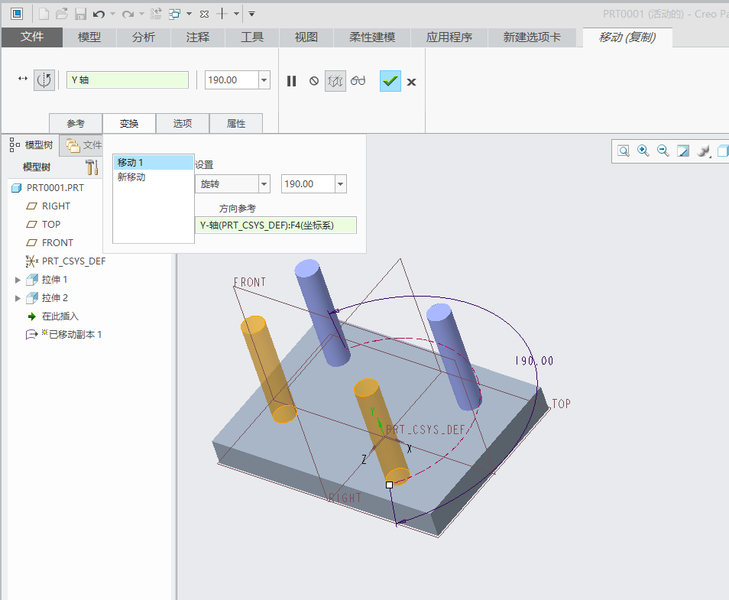Expand the 拉伸 1 tree node
The width and height of the screenshot is (729, 600).
pyautogui.click(x=18, y=280)
